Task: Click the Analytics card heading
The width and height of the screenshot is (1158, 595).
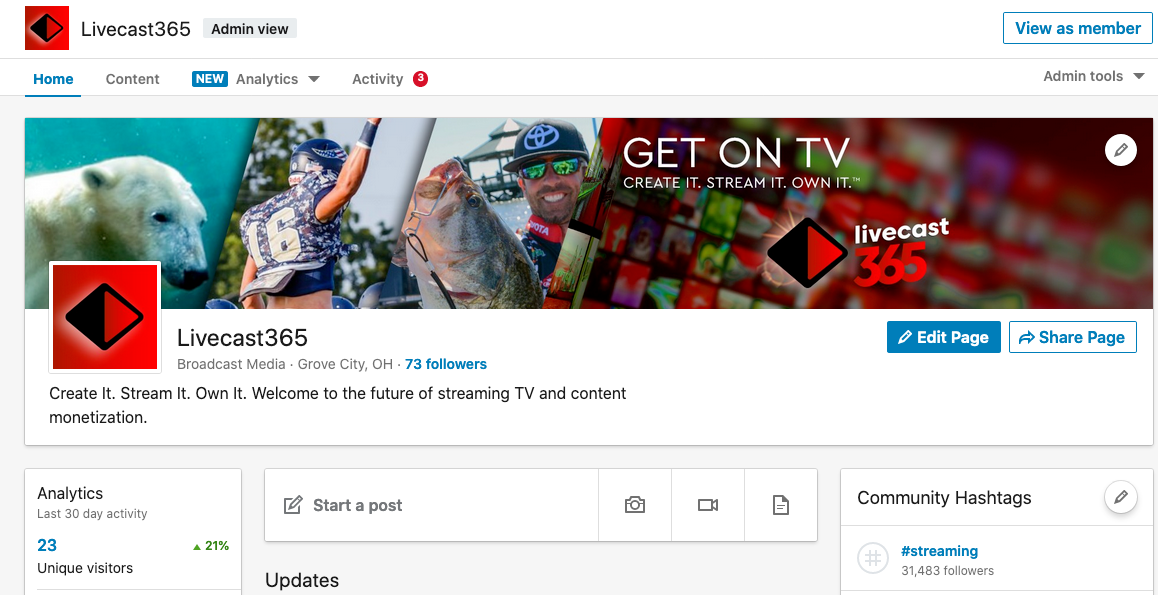Action: (x=70, y=493)
